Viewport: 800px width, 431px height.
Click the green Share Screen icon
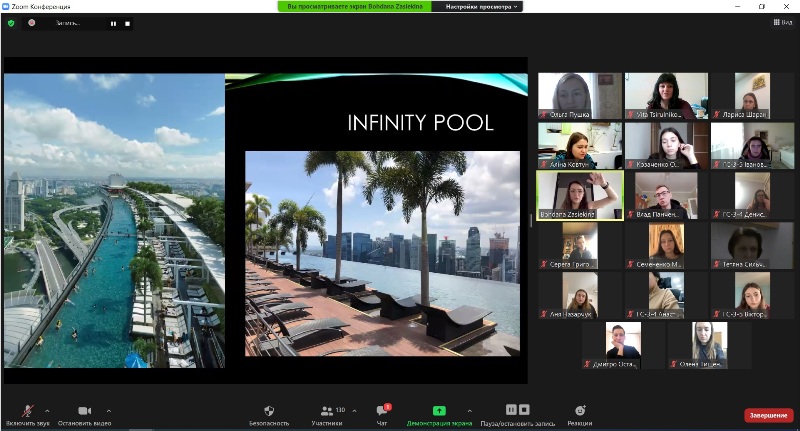pyautogui.click(x=439, y=410)
